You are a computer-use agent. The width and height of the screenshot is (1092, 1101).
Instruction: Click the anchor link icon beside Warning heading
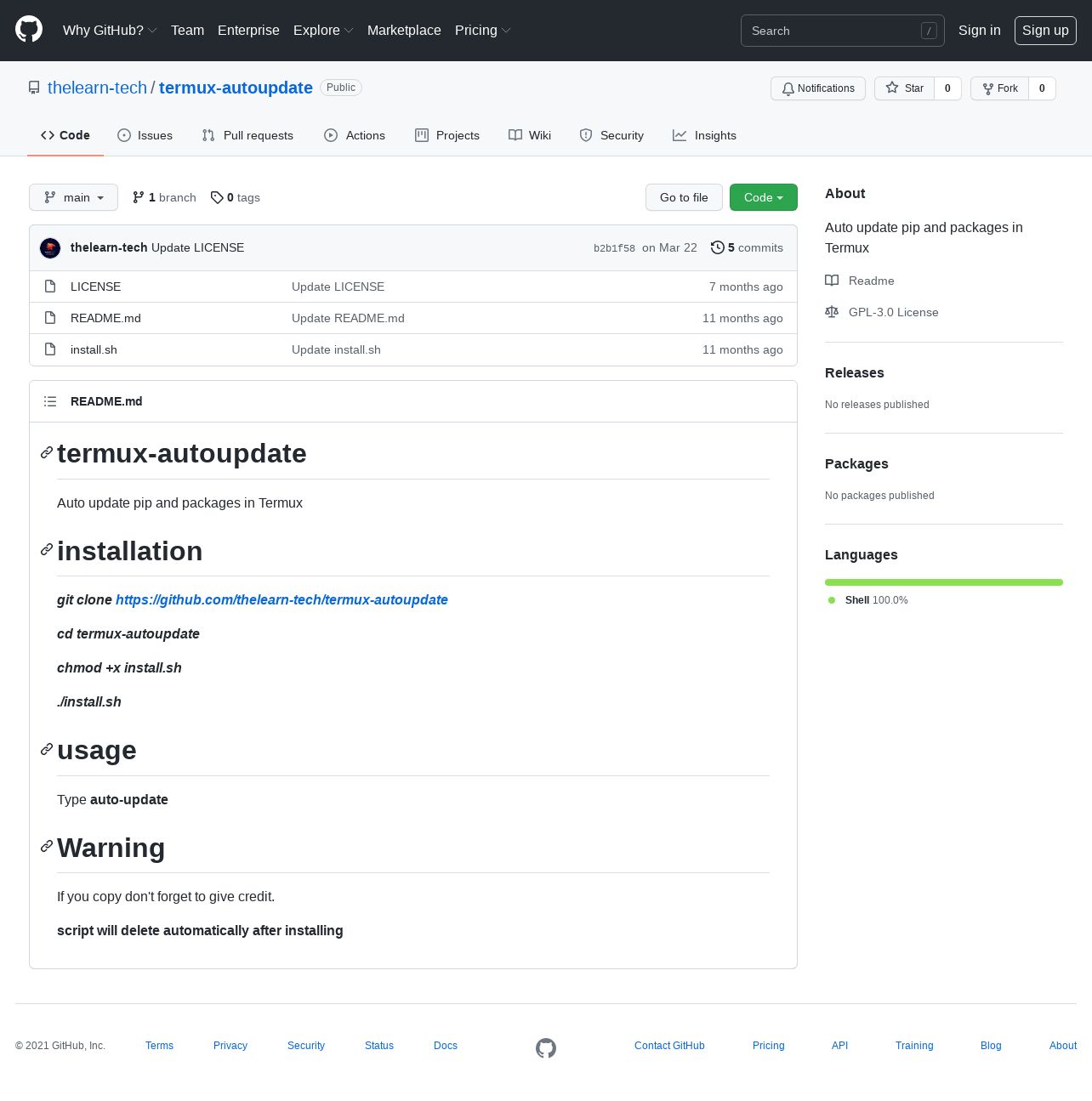coord(47,846)
